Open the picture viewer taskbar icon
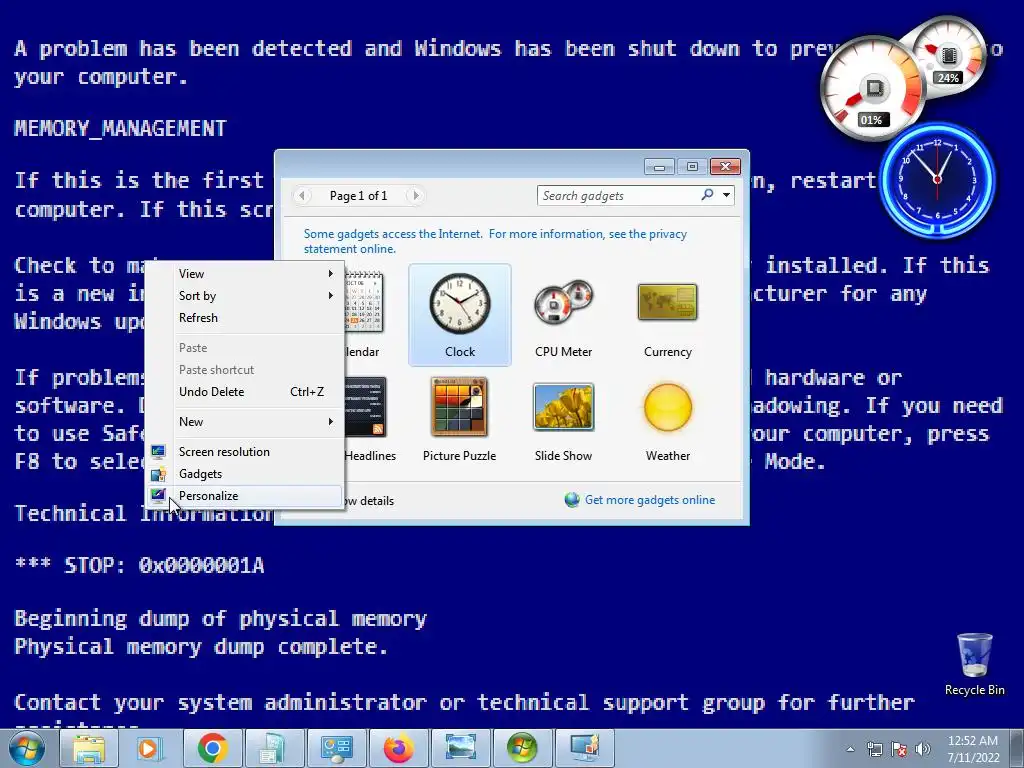This screenshot has width=1024, height=768. tap(460, 748)
